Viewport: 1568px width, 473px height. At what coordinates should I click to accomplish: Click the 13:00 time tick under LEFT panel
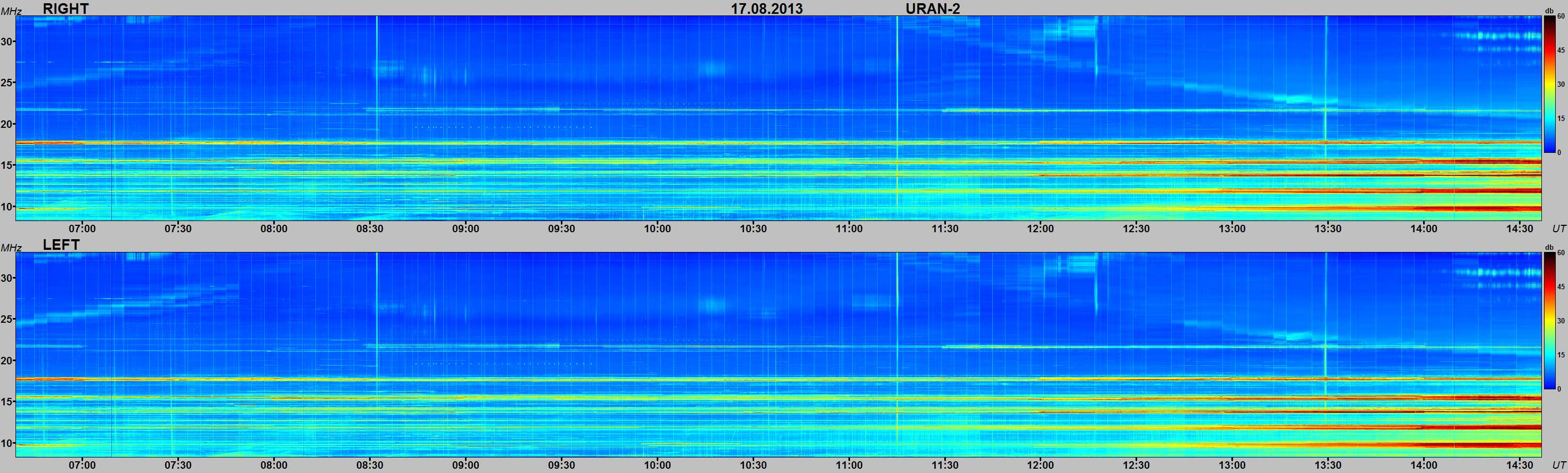point(1232,465)
